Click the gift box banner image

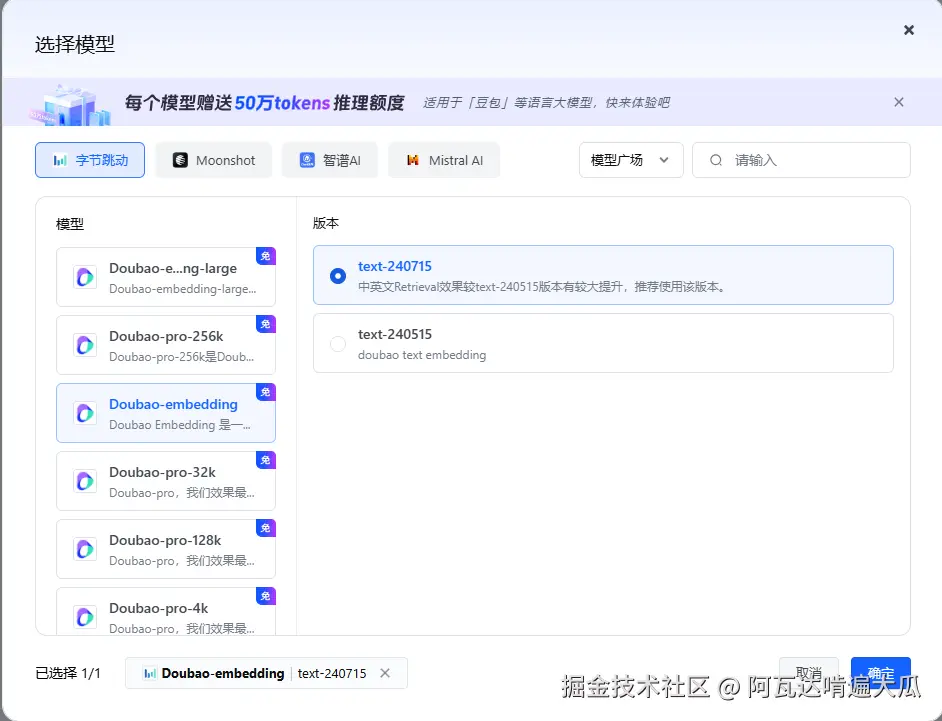(71, 105)
